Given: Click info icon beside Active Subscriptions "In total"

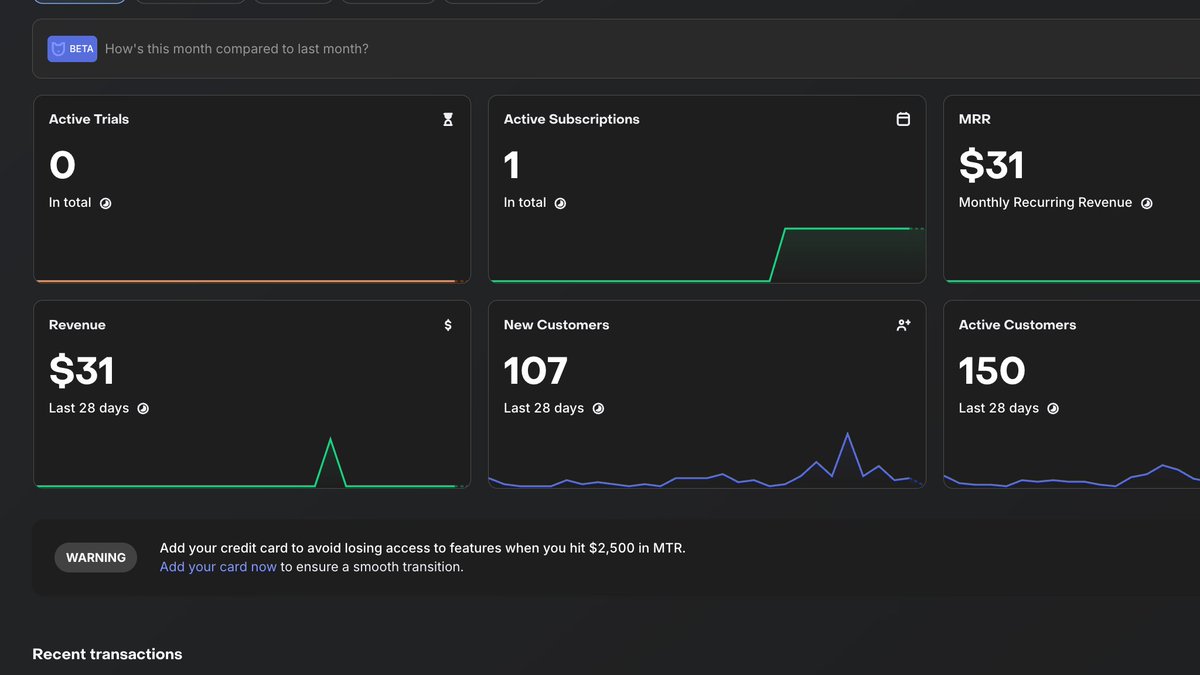Looking at the screenshot, I should (x=560, y=203).
